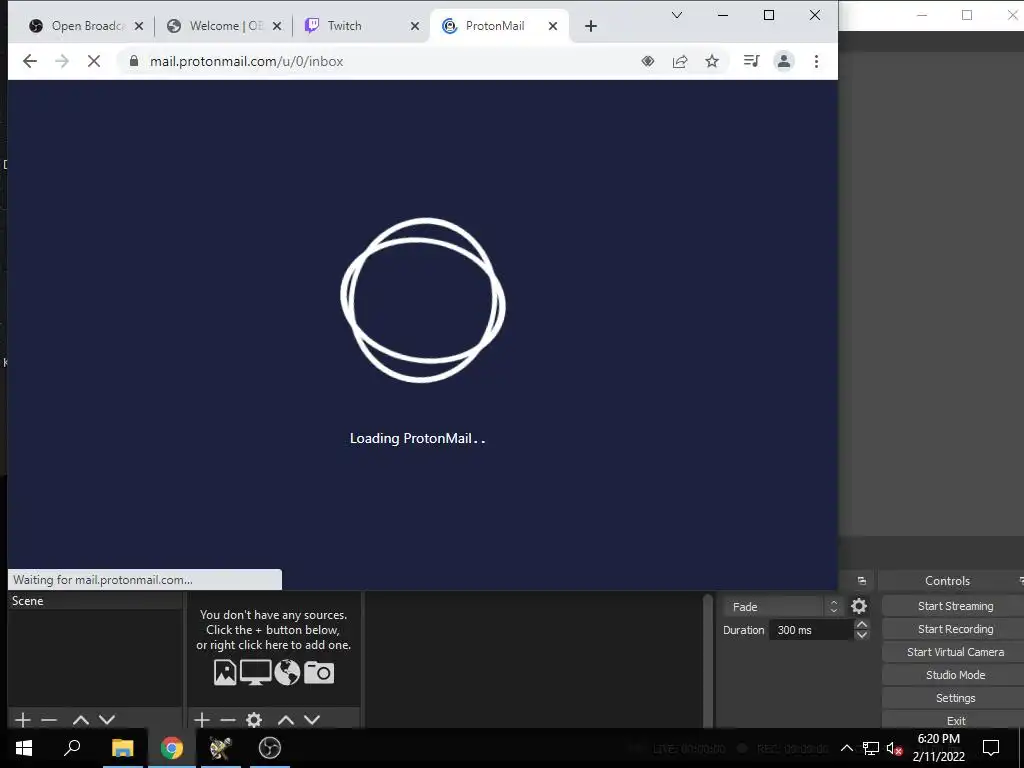This screenshot has width=1024, height=768.
Task: Open Chrome's three-dot menu
Action: click(x=816, y=61)
